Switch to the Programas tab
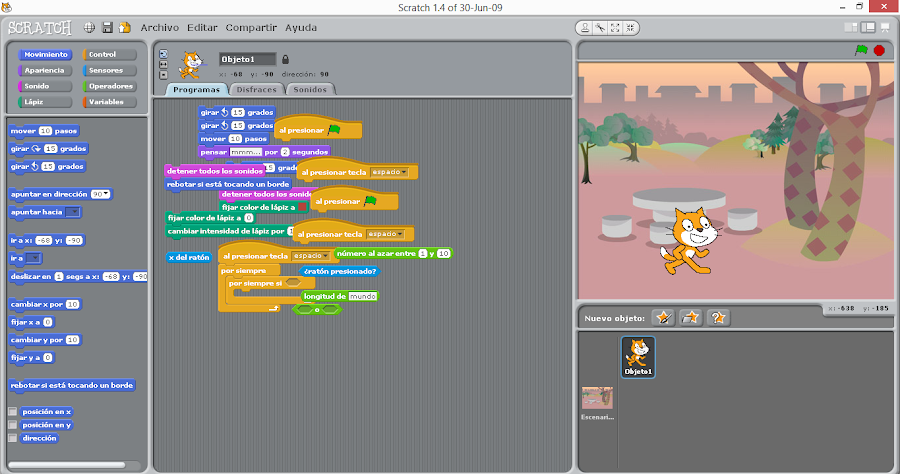 click(x=196, y=90)
